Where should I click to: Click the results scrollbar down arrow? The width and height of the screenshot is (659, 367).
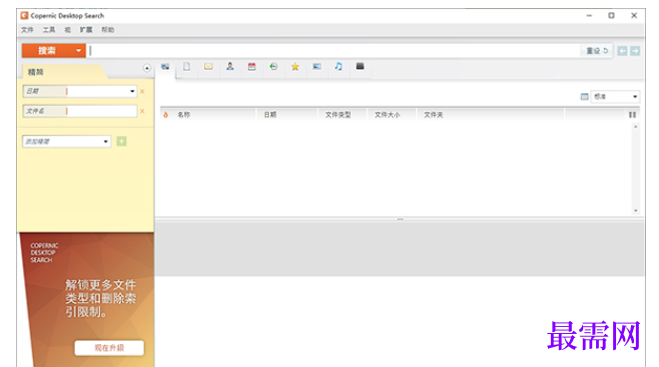(x=636, y=210)
